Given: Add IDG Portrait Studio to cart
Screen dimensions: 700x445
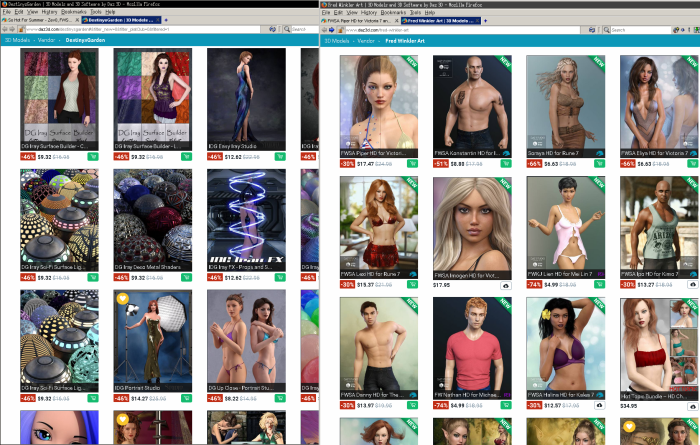Looking at the screenshot, I should pyautogui.click(x=186, y=398).
